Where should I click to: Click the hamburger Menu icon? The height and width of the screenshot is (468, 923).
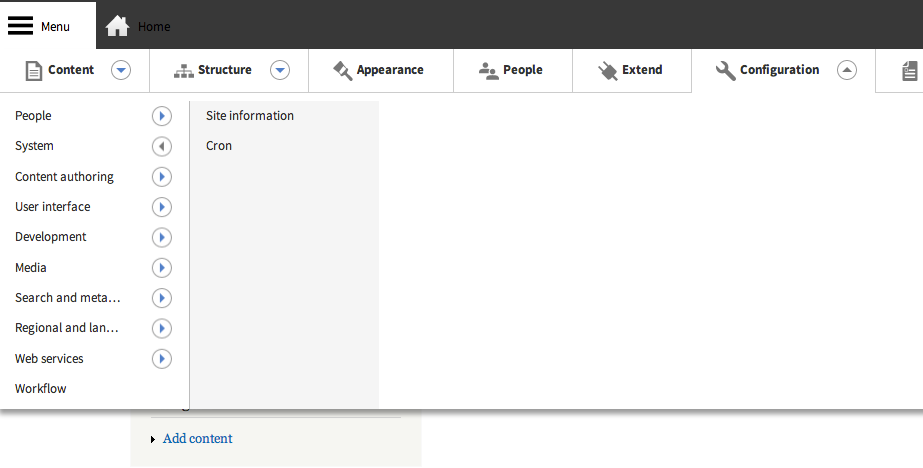20,26
